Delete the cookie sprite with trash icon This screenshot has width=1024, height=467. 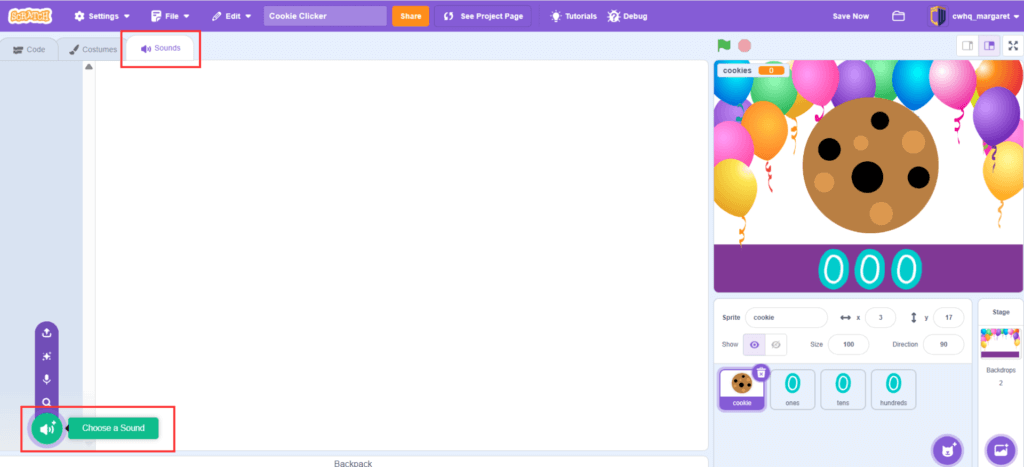761,373
